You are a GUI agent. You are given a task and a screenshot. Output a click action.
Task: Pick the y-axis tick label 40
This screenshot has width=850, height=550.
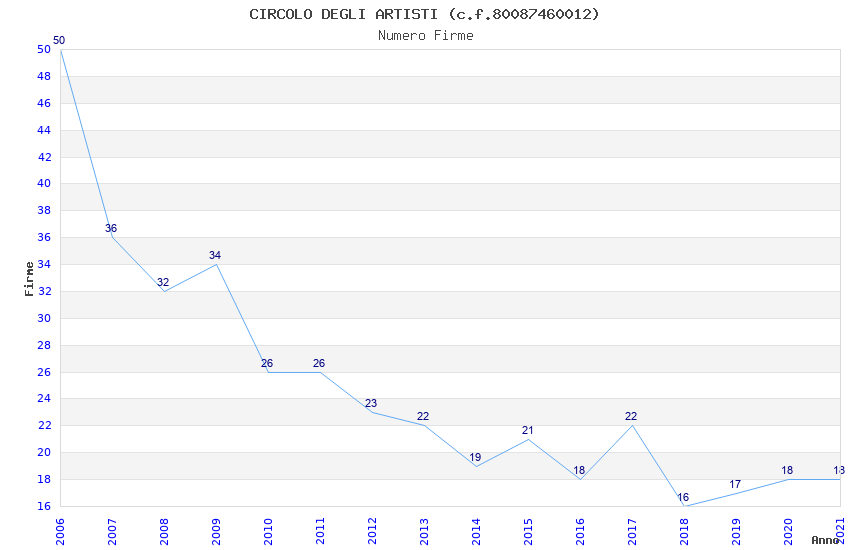tap(44, 183)
